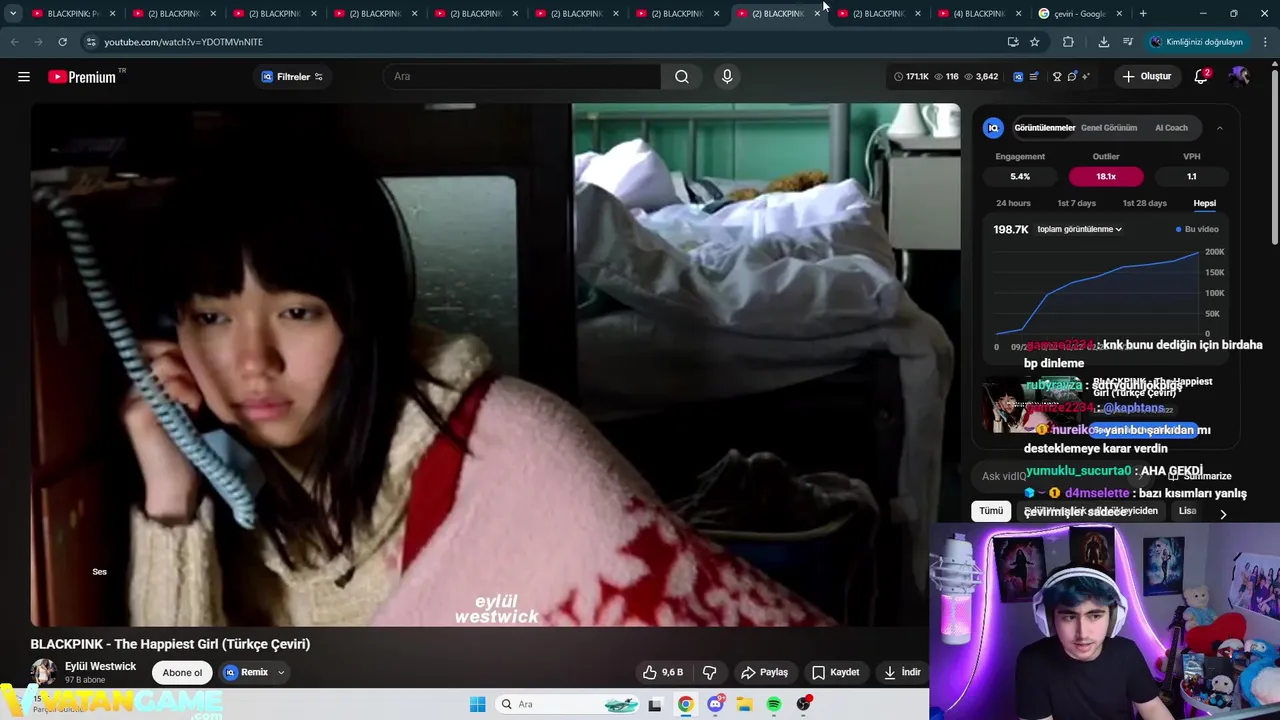
Task: Click the İndir download button
Action: (902, 672)
